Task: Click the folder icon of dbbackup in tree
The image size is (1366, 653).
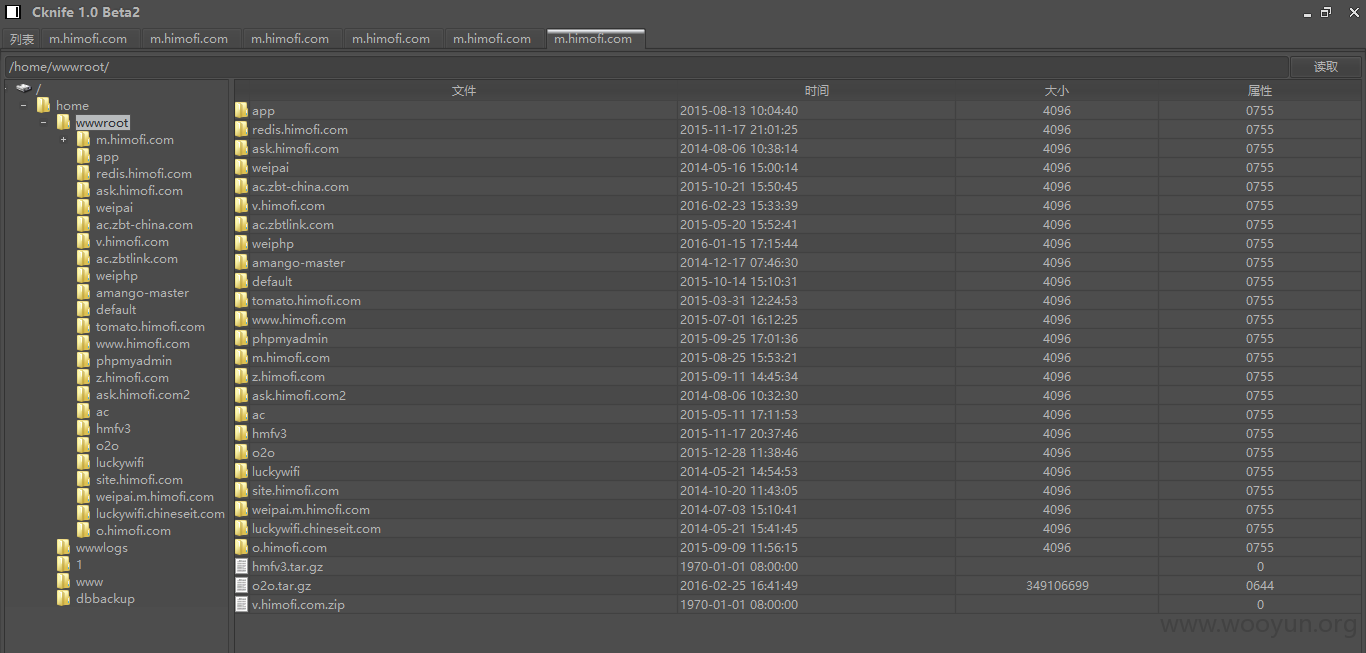Action: tap(64, 598)
